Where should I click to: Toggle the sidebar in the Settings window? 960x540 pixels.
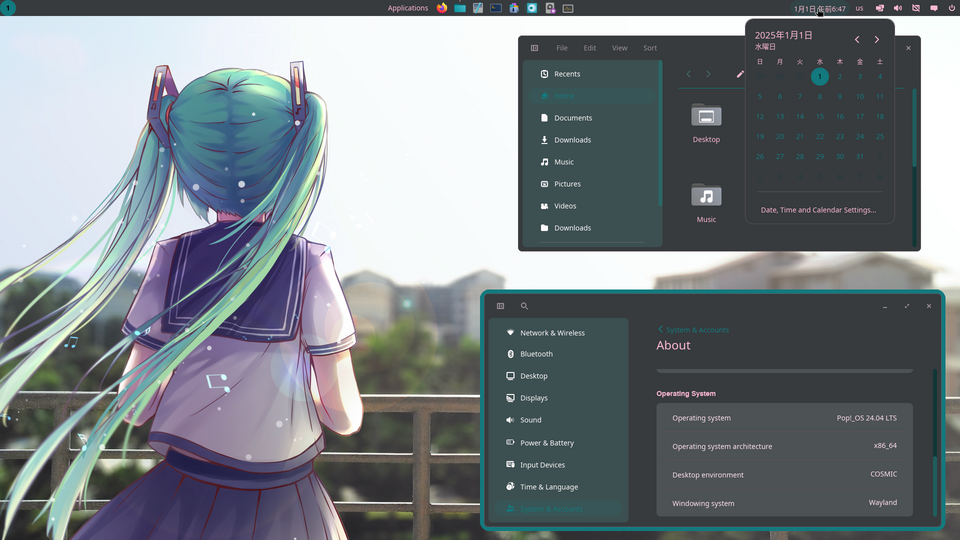coord(500,306)
